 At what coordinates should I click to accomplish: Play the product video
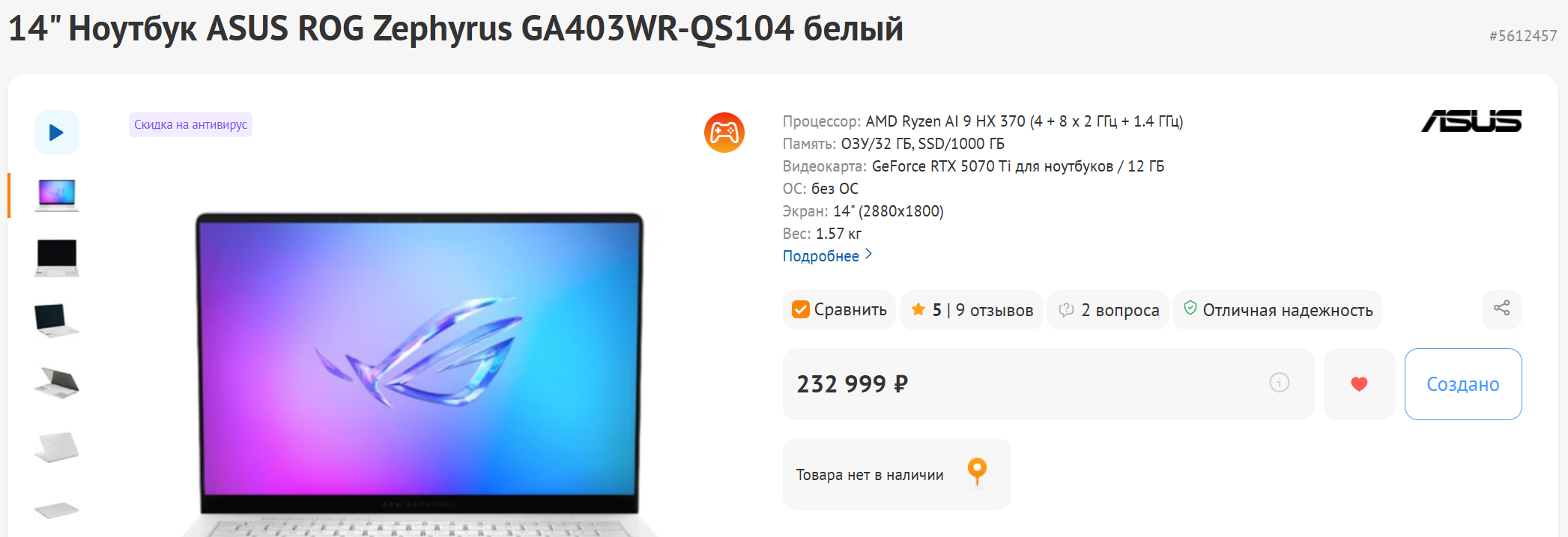point(57,133)
